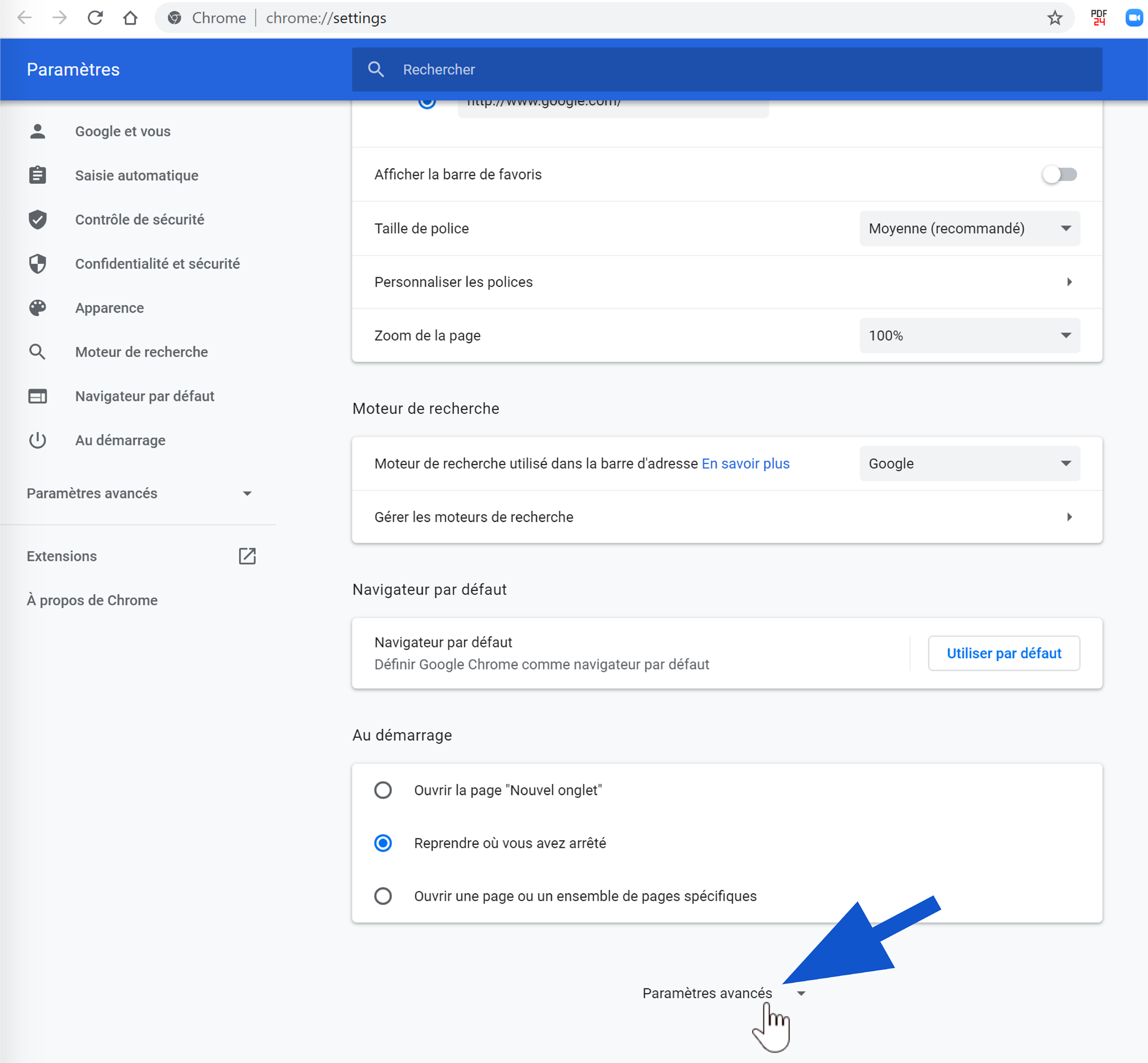Bookmark this page with the star icon
This screenshot has height=1063, width=1148.
[1054, 18]
